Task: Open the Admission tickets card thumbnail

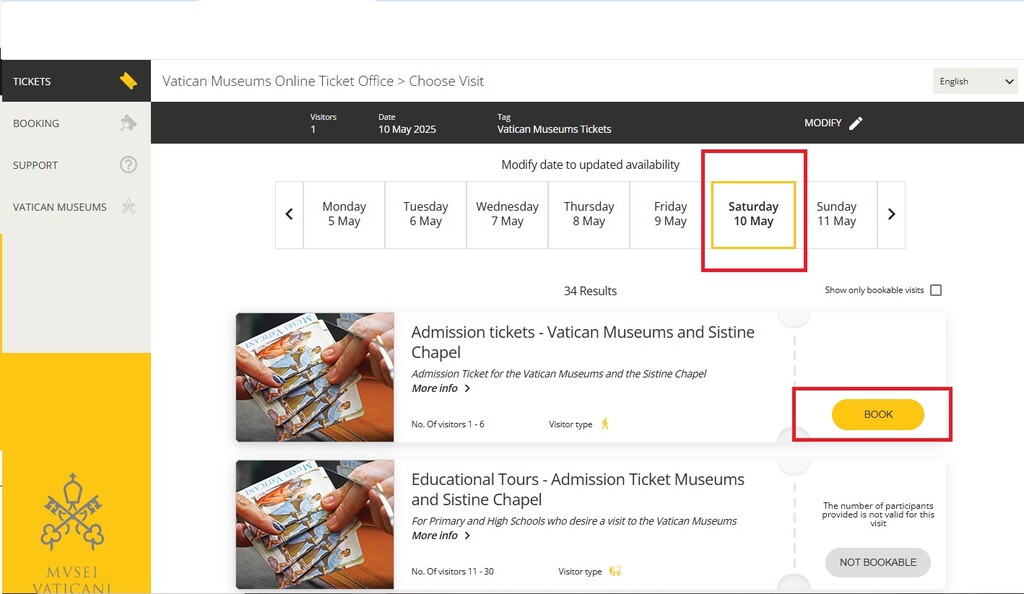Action: point(315,377)
